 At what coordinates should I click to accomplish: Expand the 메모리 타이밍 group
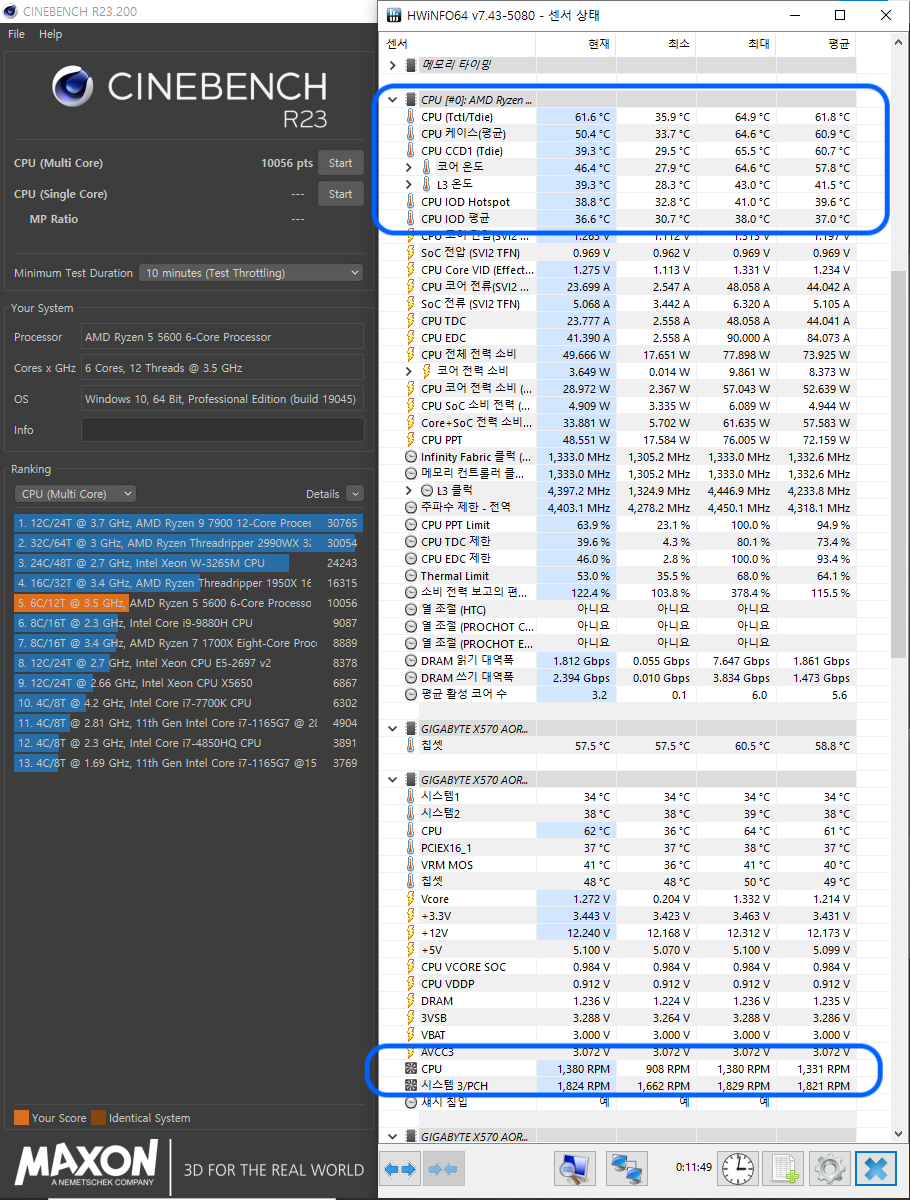(393, 65)
